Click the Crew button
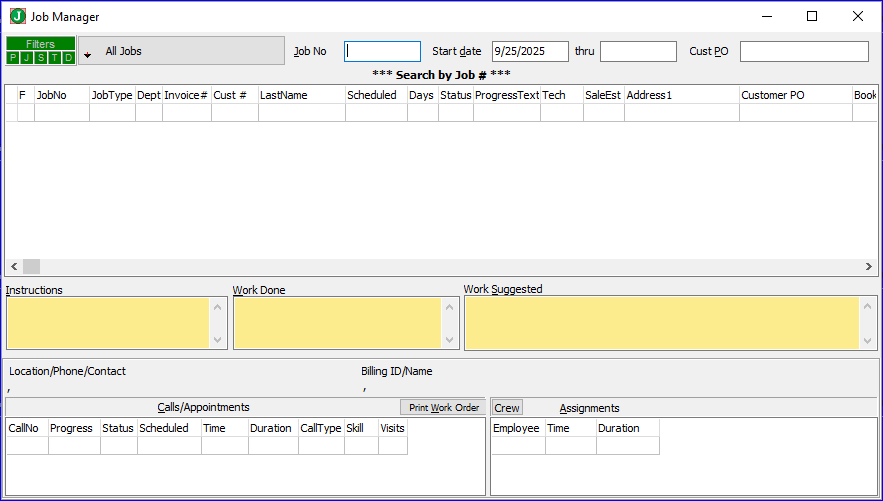This screenshot has width=883, height=501. 507,408
